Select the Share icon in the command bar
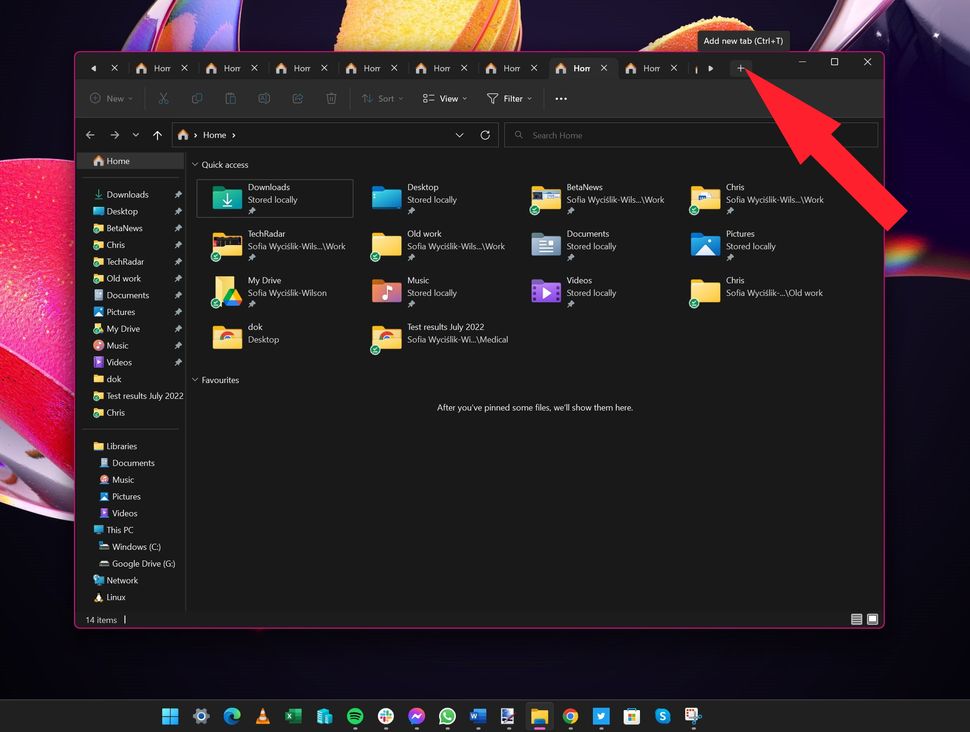The image size is (970, 732). point(297,98)
